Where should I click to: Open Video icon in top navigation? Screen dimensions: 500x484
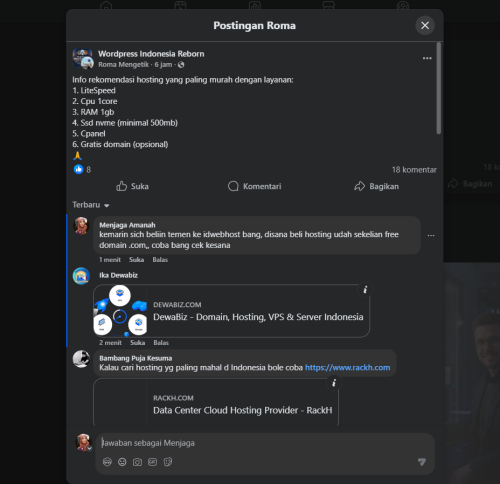coord(180,6)
